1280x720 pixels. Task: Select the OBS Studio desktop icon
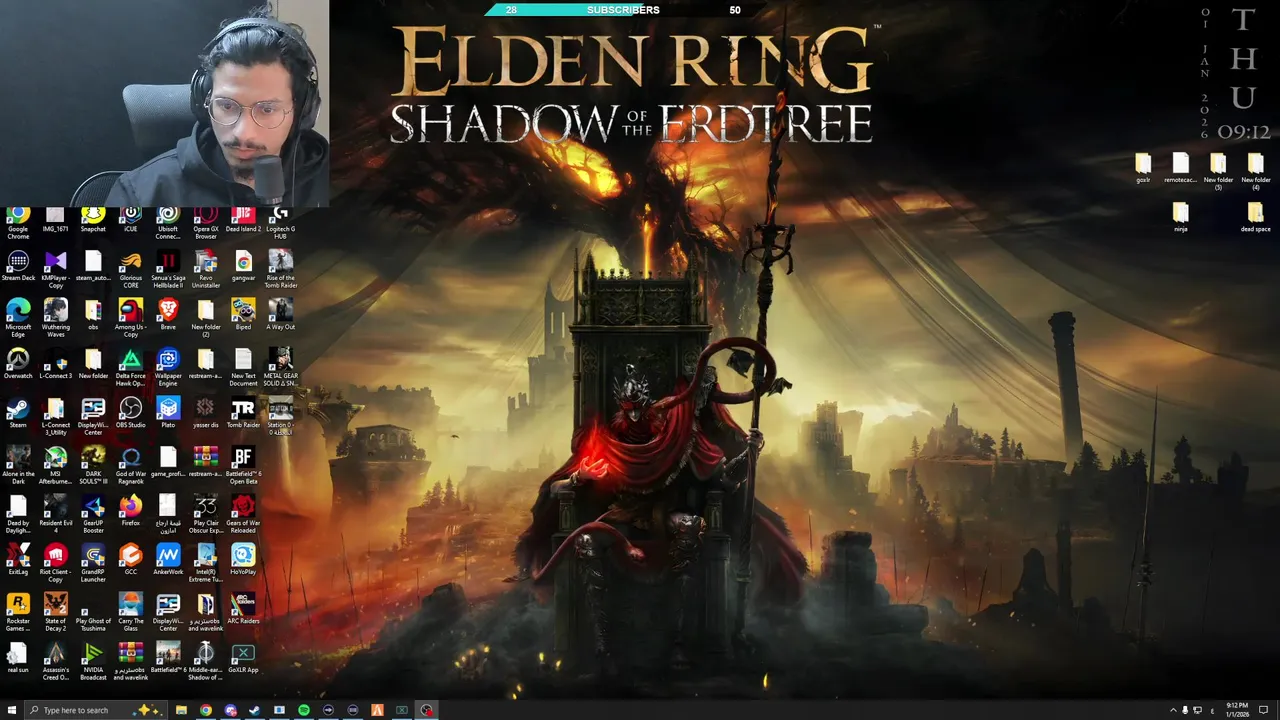coord(130,414)
